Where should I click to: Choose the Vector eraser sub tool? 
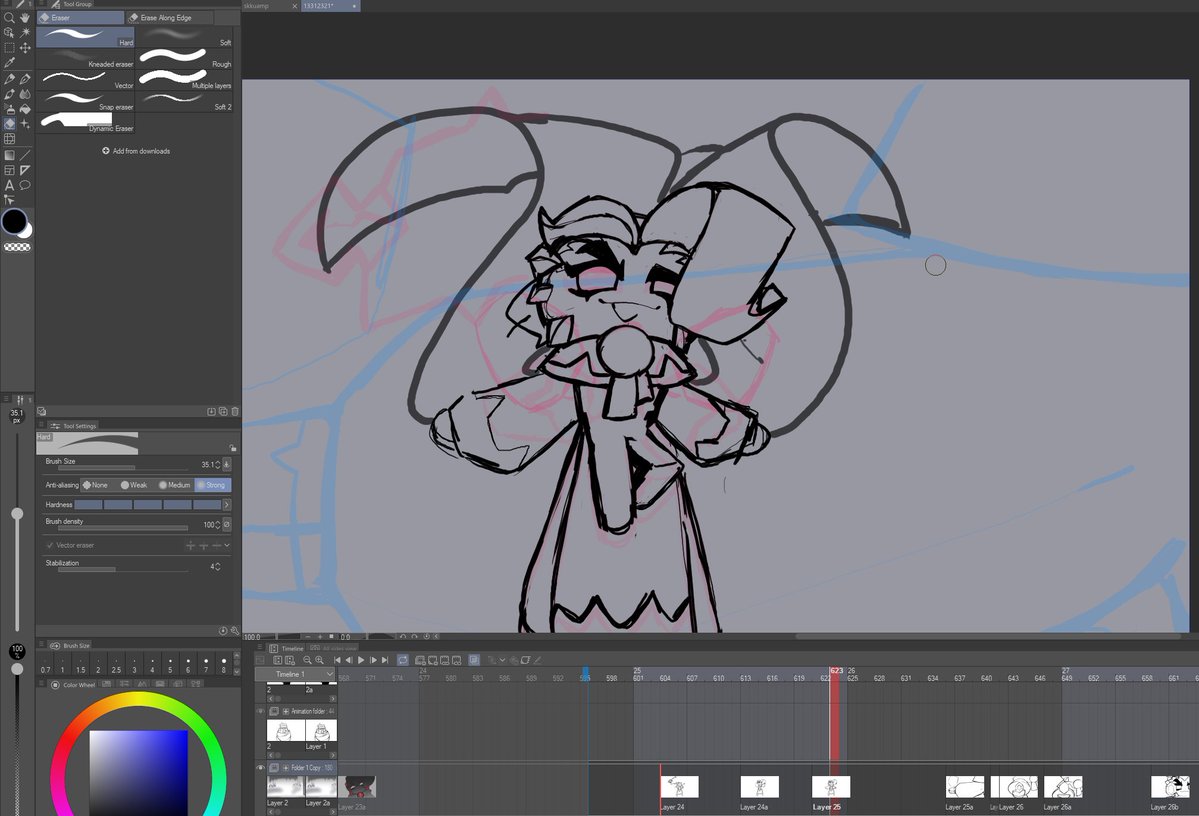85,80
